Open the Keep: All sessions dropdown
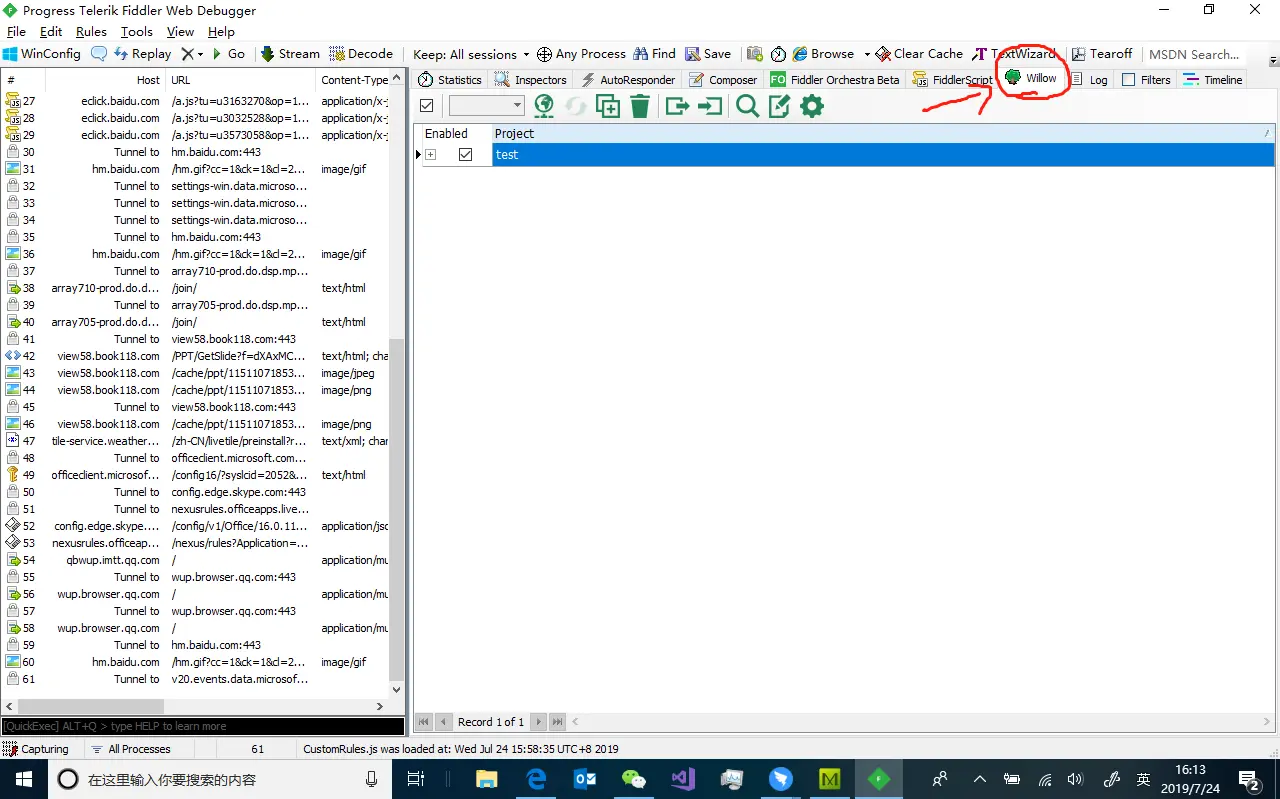Screen dimensions: 1280x799 tap(472, 54)
